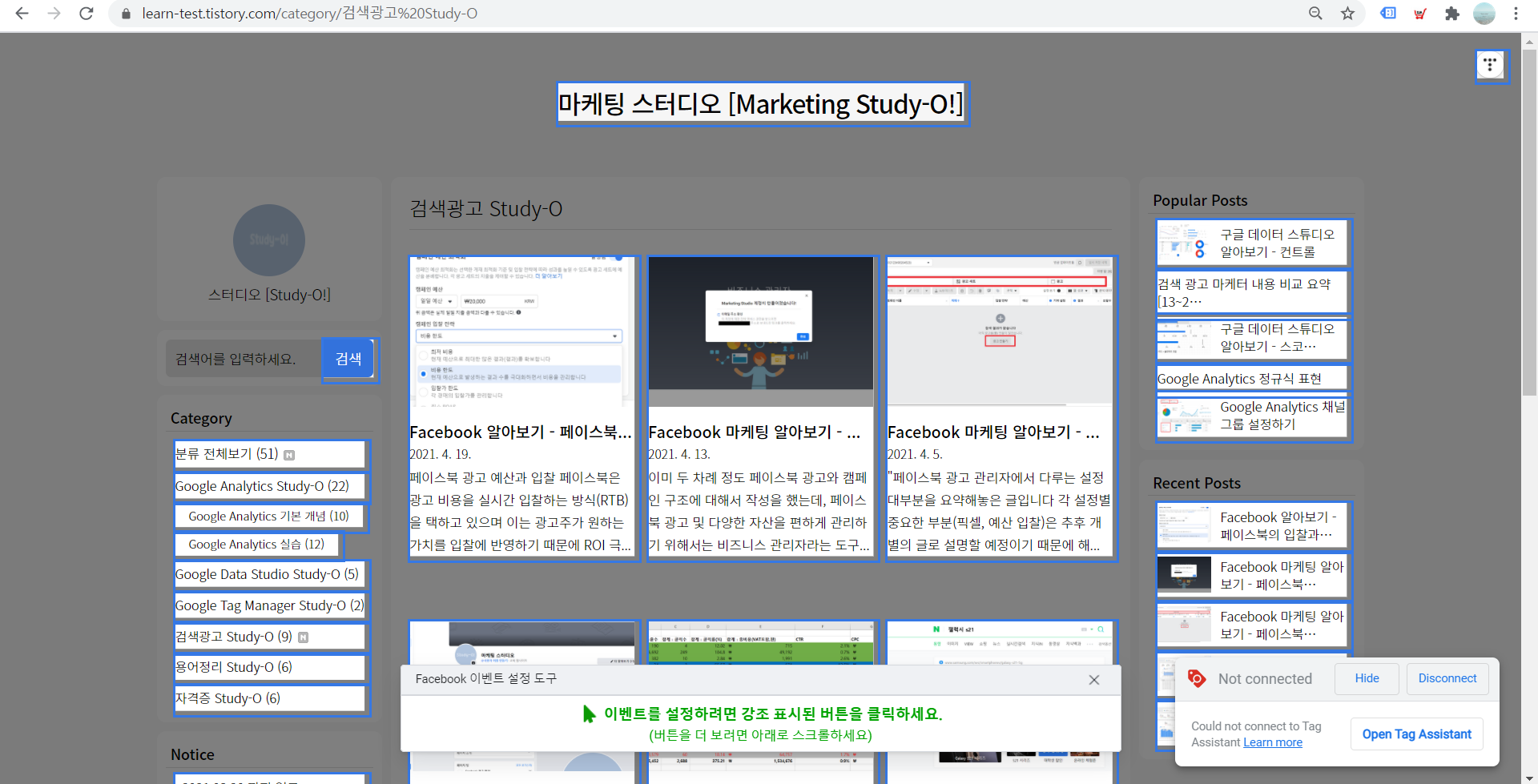Image resolution: width=1538 pixels, height=784 pixels.
Task: Open popular post 구글 데이터 스튜디오 알아보기 - 스코…
Action: click(x=1278, y=337)
